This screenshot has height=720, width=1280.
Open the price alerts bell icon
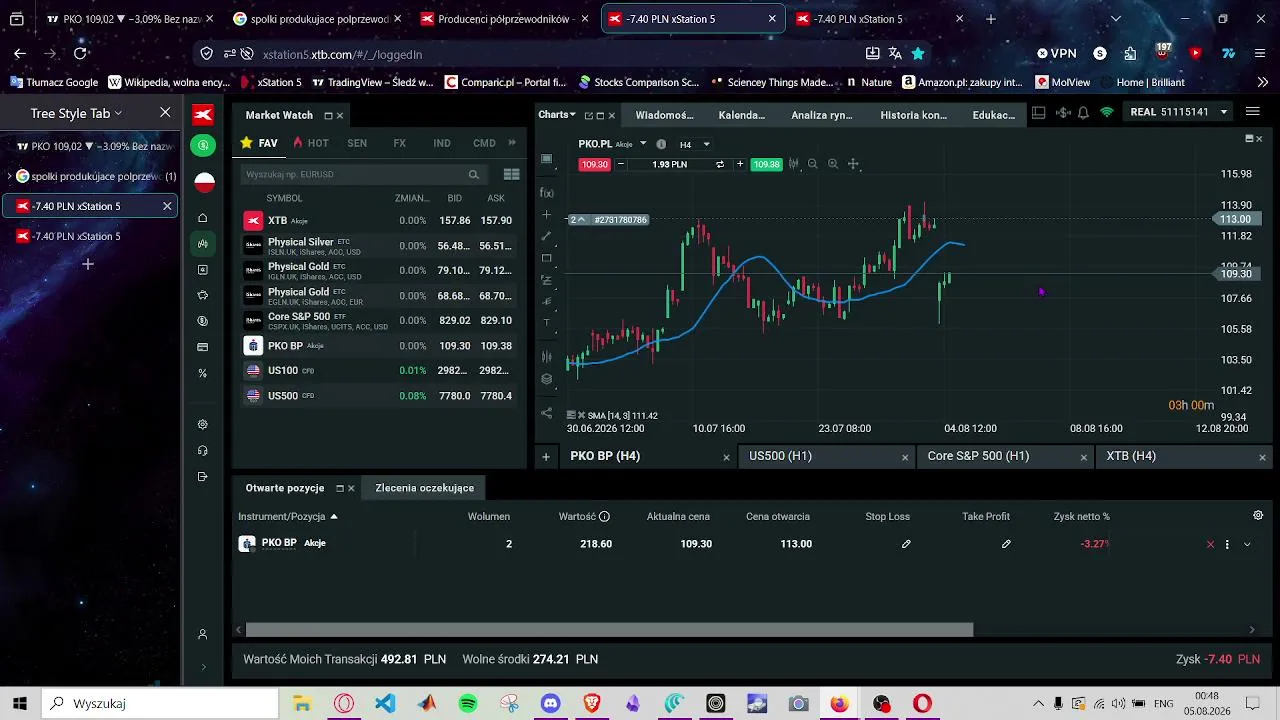1083,113
